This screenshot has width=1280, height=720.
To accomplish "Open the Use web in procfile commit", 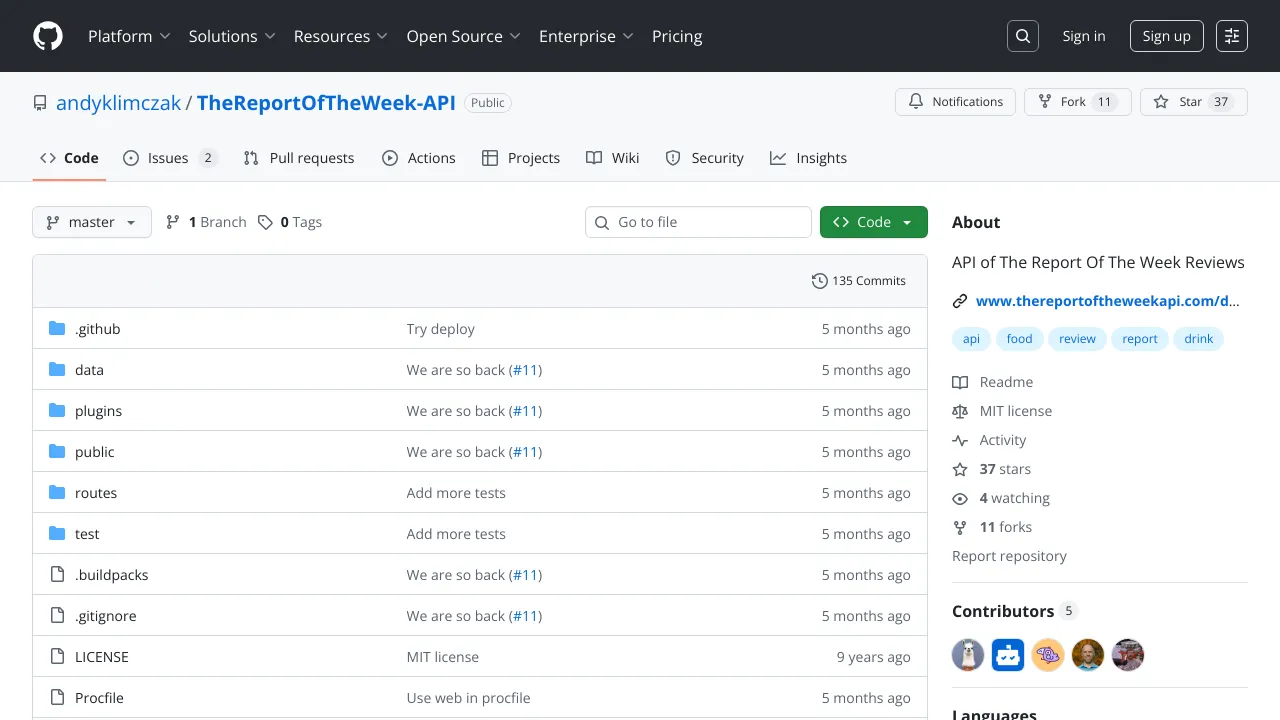I will (469, 698).
